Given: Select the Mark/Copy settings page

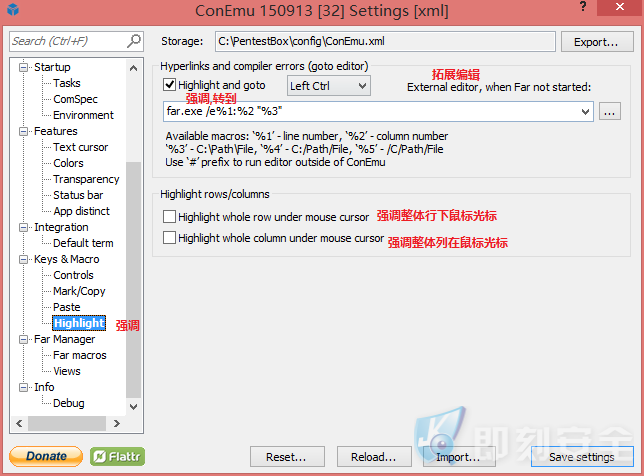Looking at the screenshot, I should tap(79, 291).
